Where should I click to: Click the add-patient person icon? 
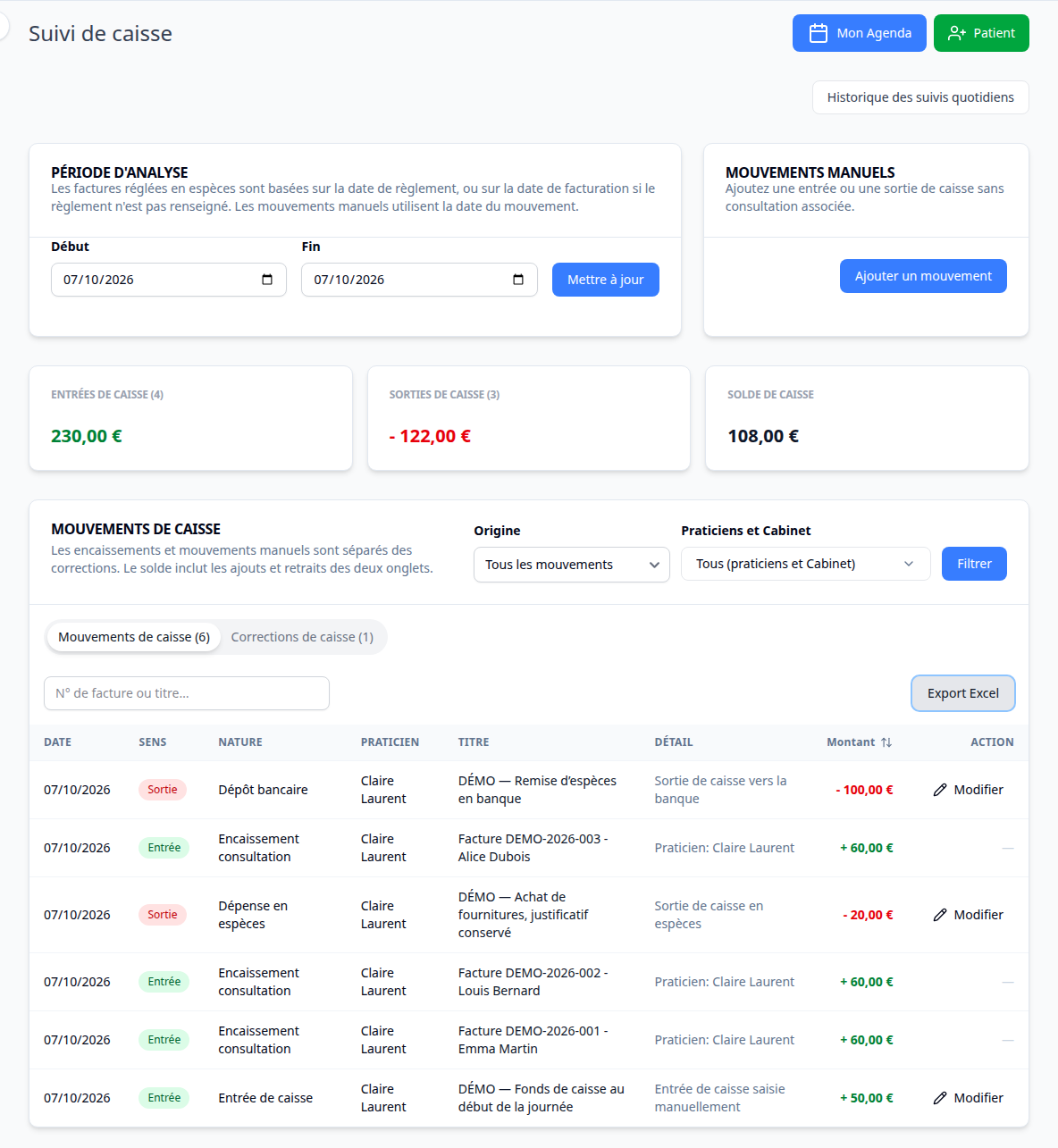tap(957, 33)
